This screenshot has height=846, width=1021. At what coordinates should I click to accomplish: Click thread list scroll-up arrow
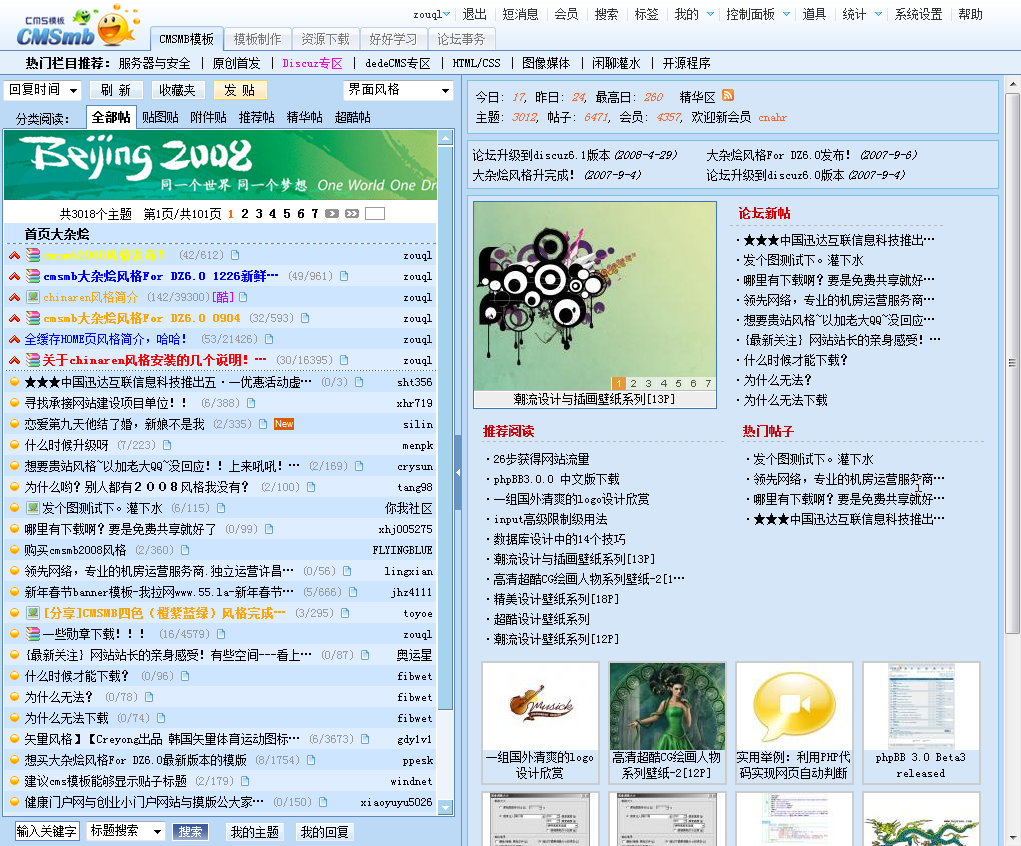446,137
